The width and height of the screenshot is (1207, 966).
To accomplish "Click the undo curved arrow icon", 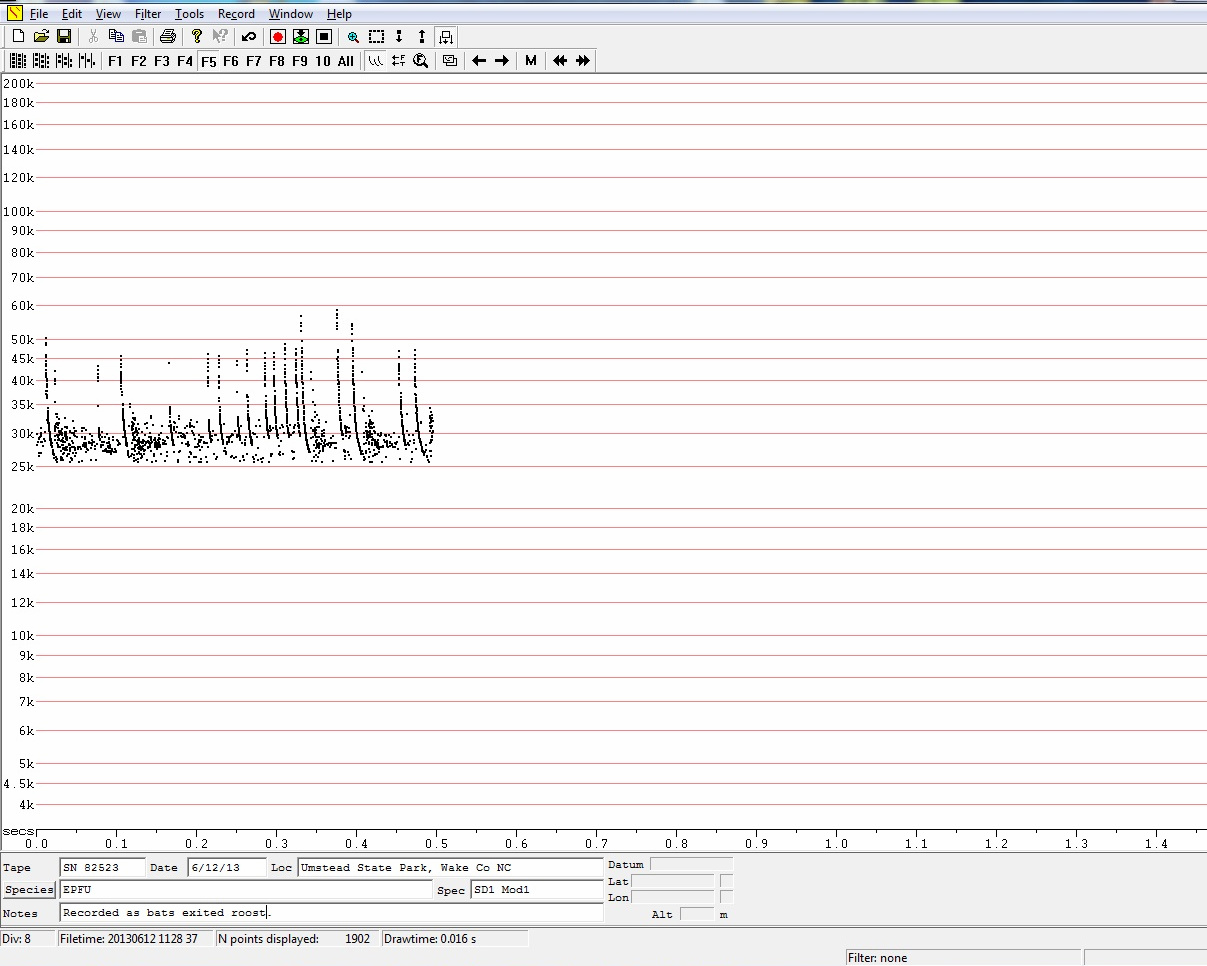I will point(249,36).
